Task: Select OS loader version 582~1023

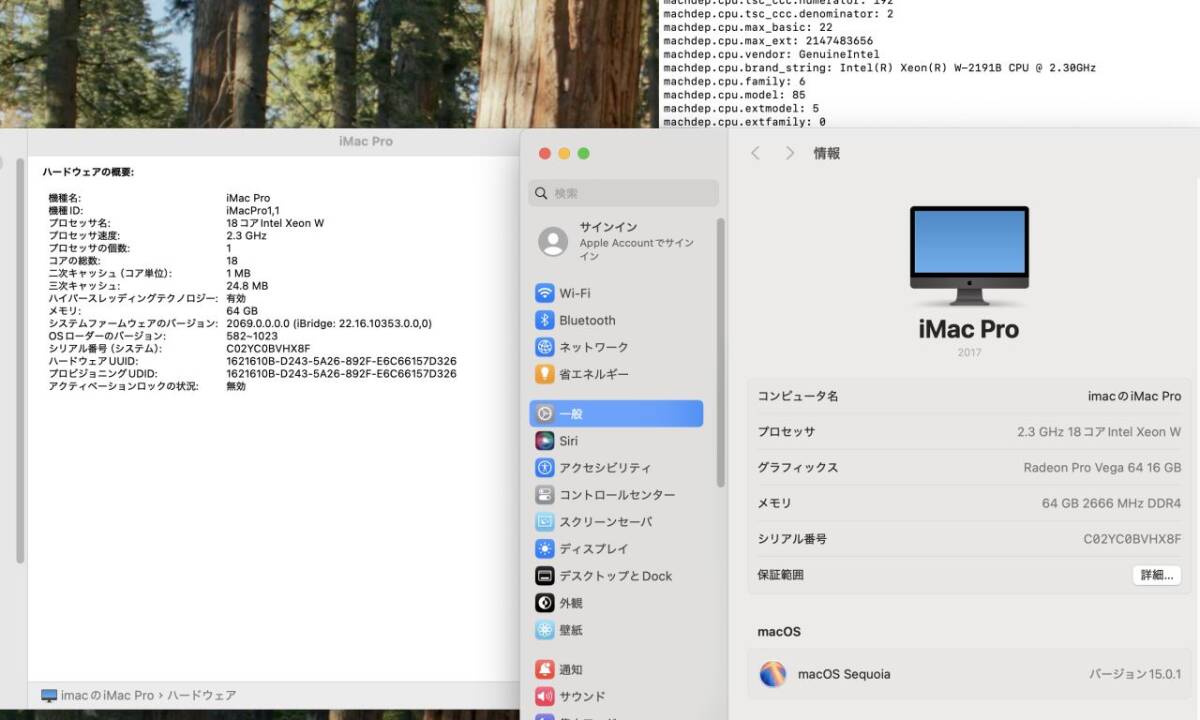Action: tap(252, 336)
